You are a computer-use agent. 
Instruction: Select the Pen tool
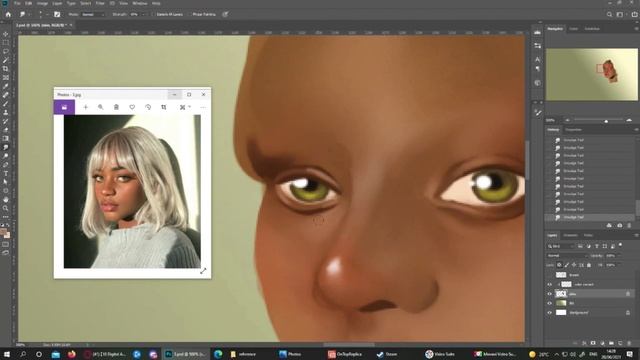click(6, 165)
